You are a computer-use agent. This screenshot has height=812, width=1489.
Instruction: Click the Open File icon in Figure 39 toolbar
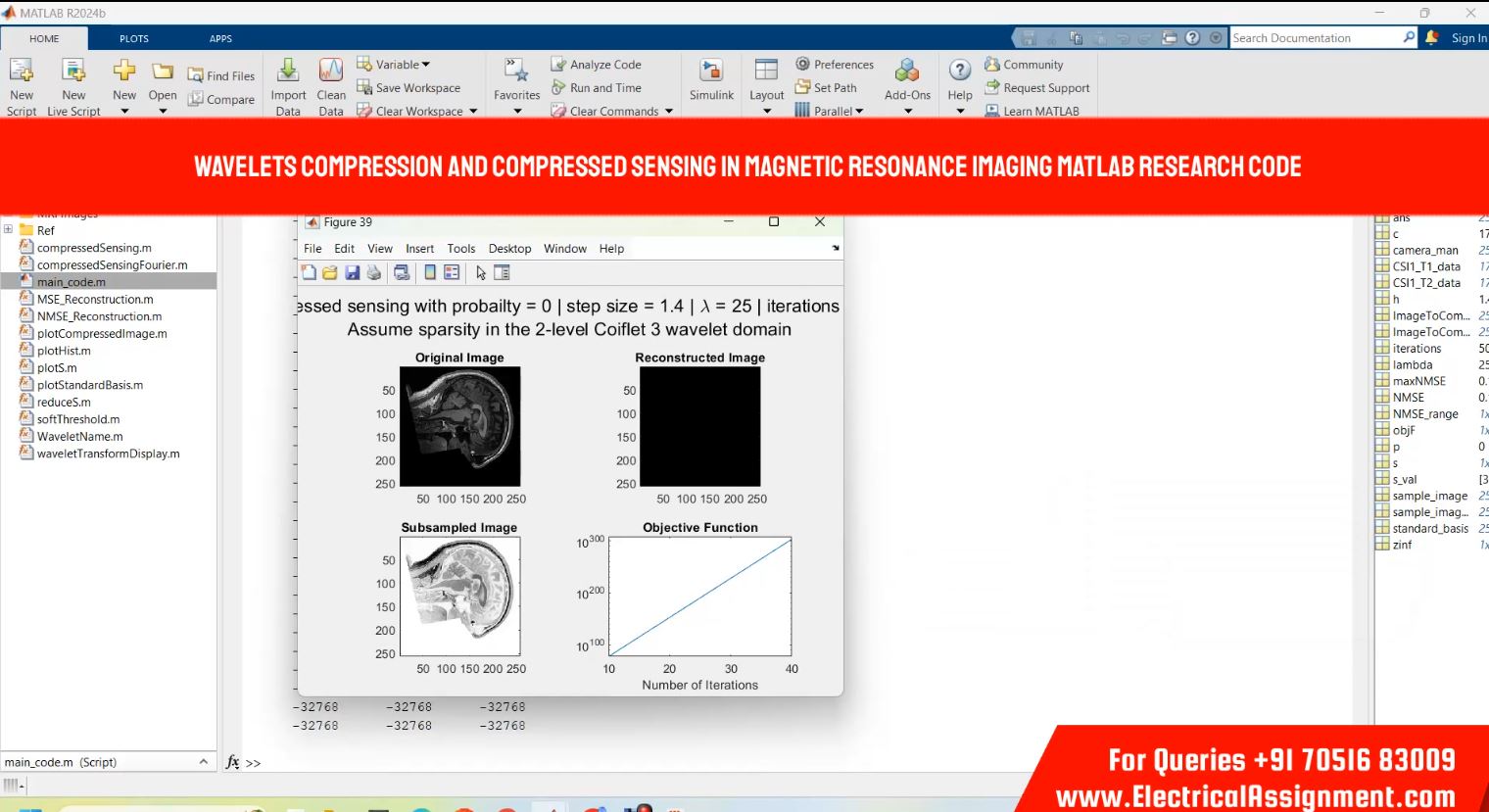point(330,272)
